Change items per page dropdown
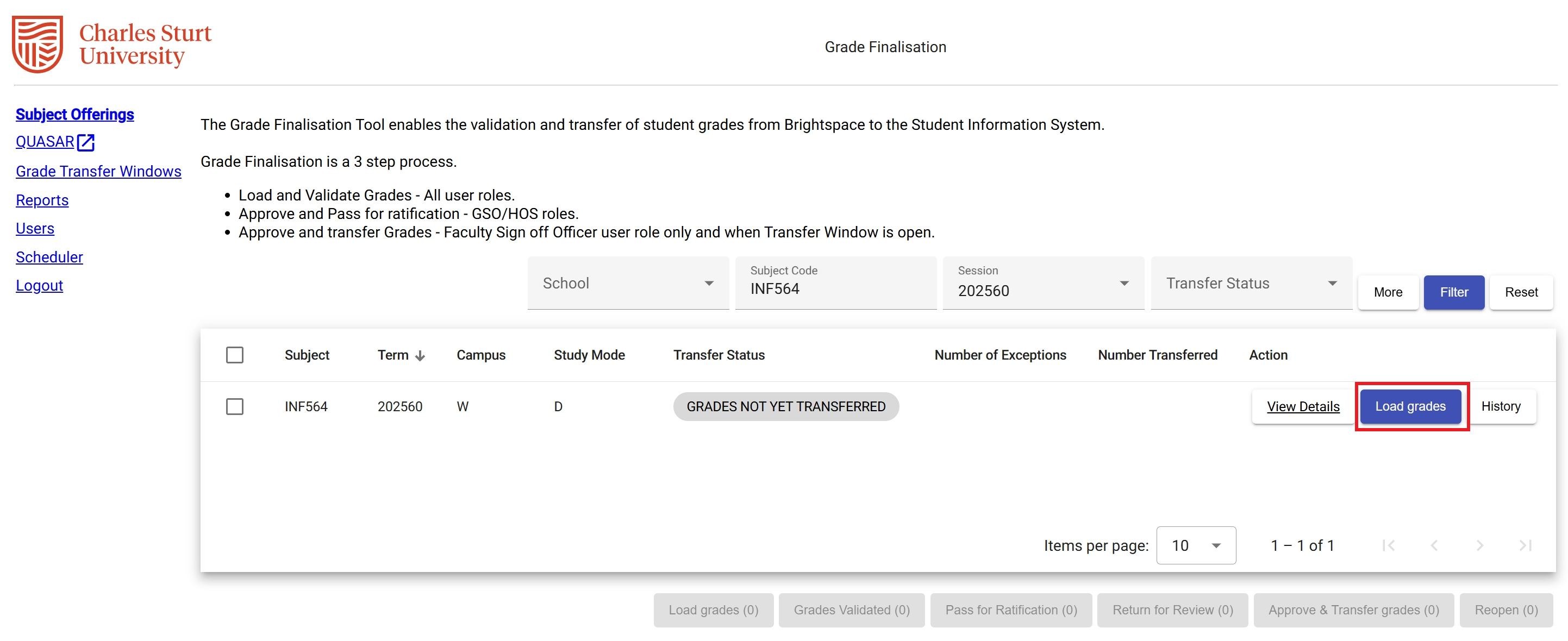This screenshot has height=641, width=1568. (x=1196, y=545)
